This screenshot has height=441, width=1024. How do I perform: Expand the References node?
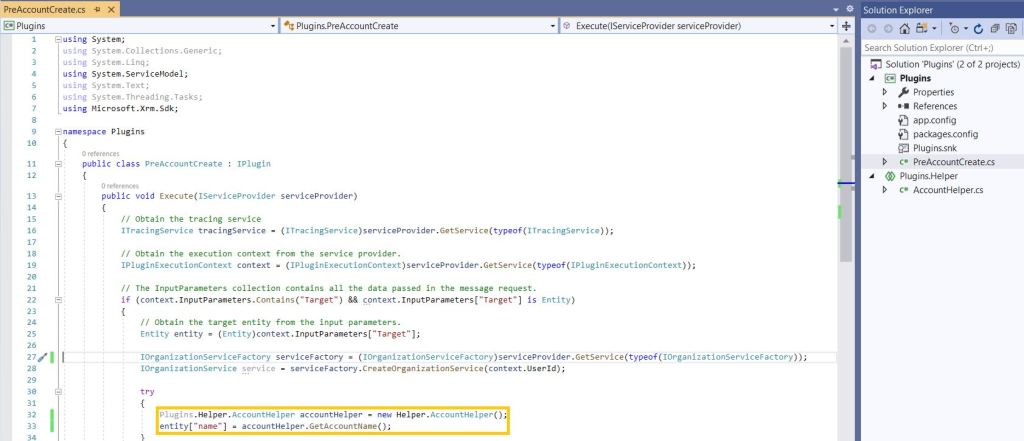[885, 106]
